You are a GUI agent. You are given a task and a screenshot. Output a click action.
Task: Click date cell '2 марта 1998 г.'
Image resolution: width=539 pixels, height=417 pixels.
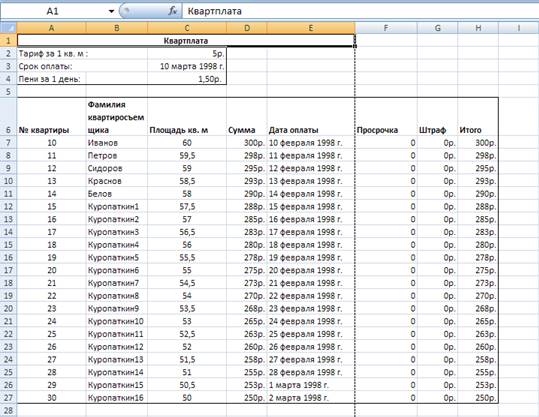[x=311, y=398]
